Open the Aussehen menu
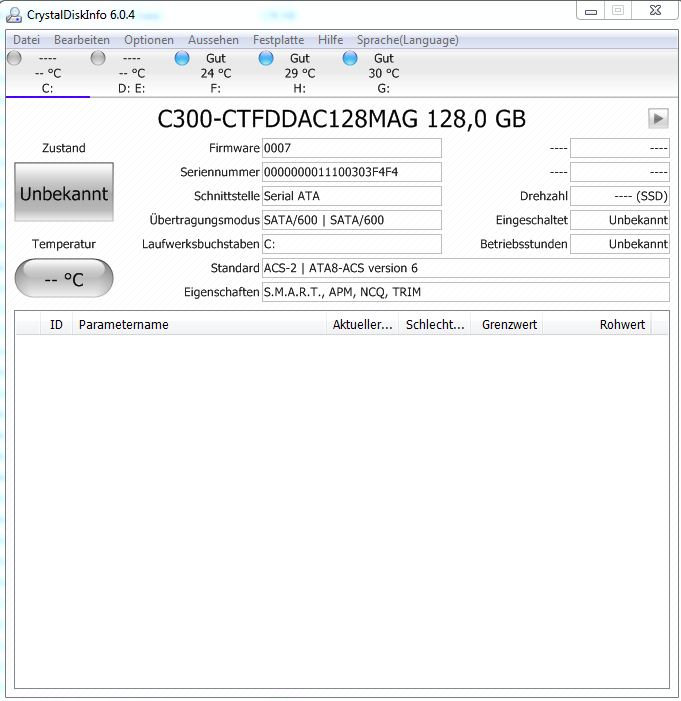The width and height of the screenshot is (681, 701). (213, 40)
